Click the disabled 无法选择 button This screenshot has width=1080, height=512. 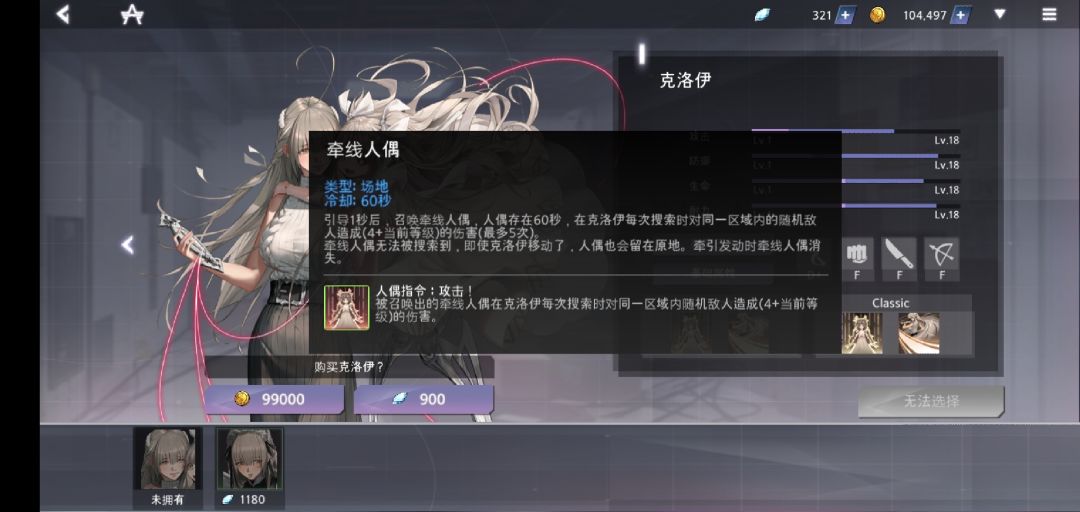931,401
